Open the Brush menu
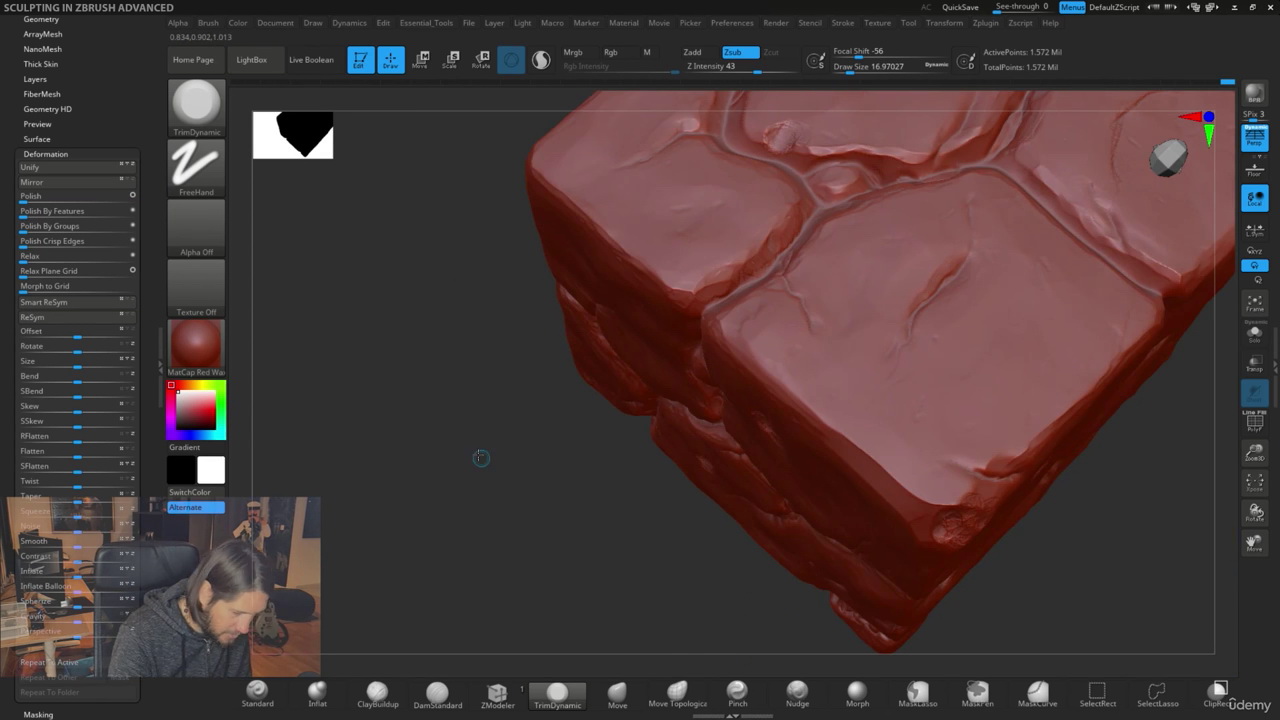Viewport: 1280px width, 720px height. tap(208, 22)
